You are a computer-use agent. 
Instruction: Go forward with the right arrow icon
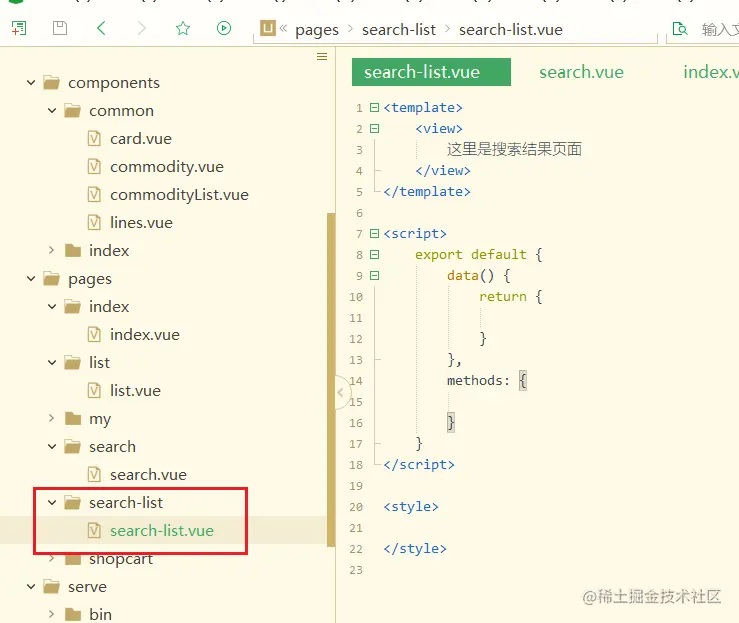point(141,28)
